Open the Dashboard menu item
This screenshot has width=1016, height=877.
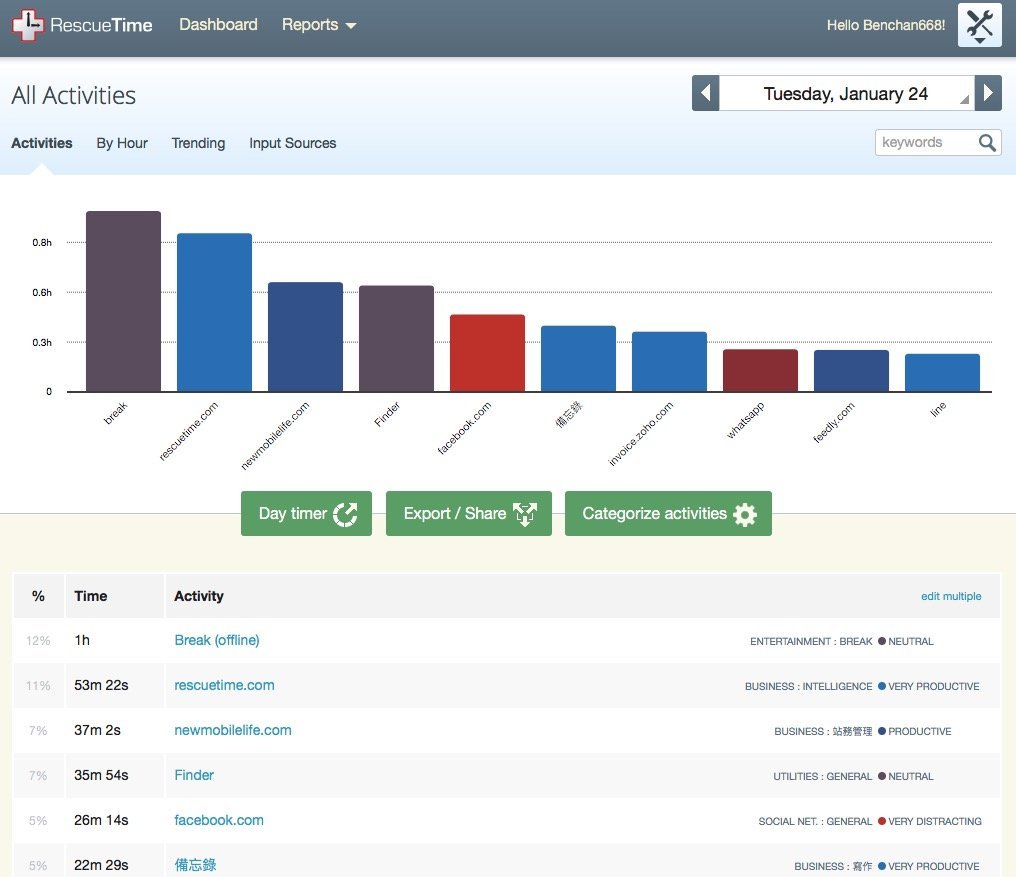218,25
